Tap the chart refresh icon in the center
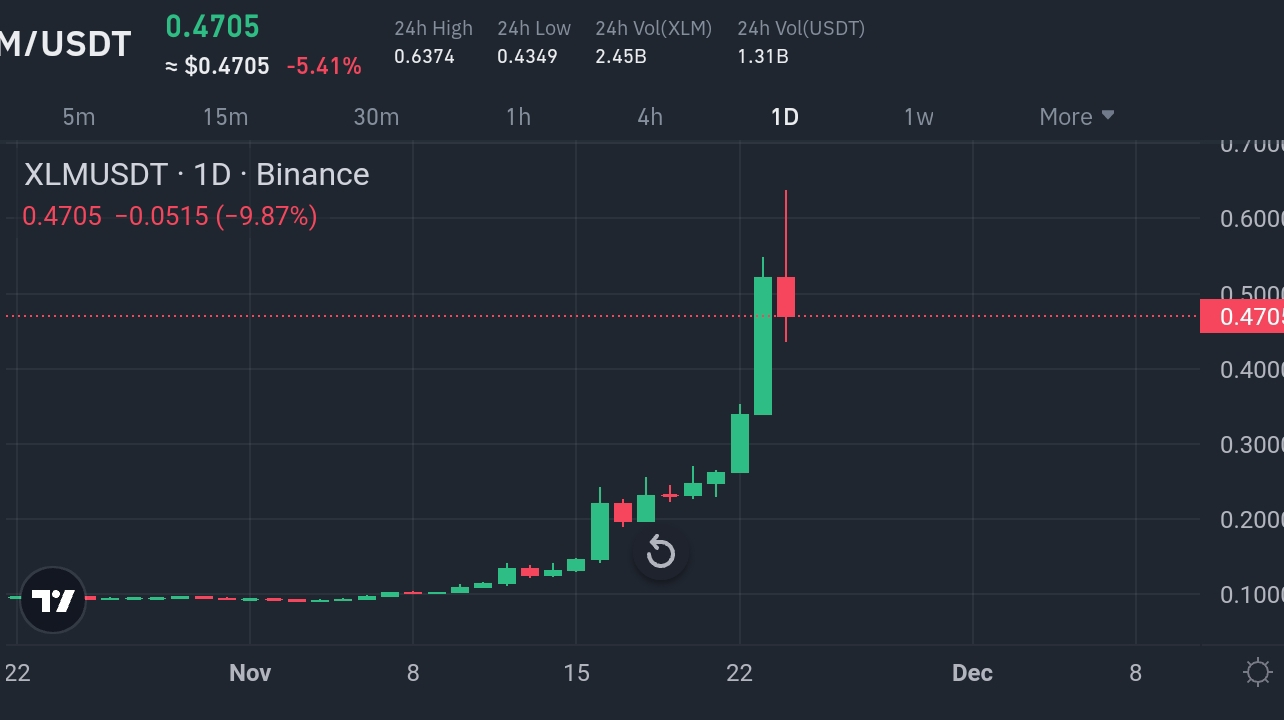Screen dimensions: 1284x720 pyautogui.click(x=660, y=552)
